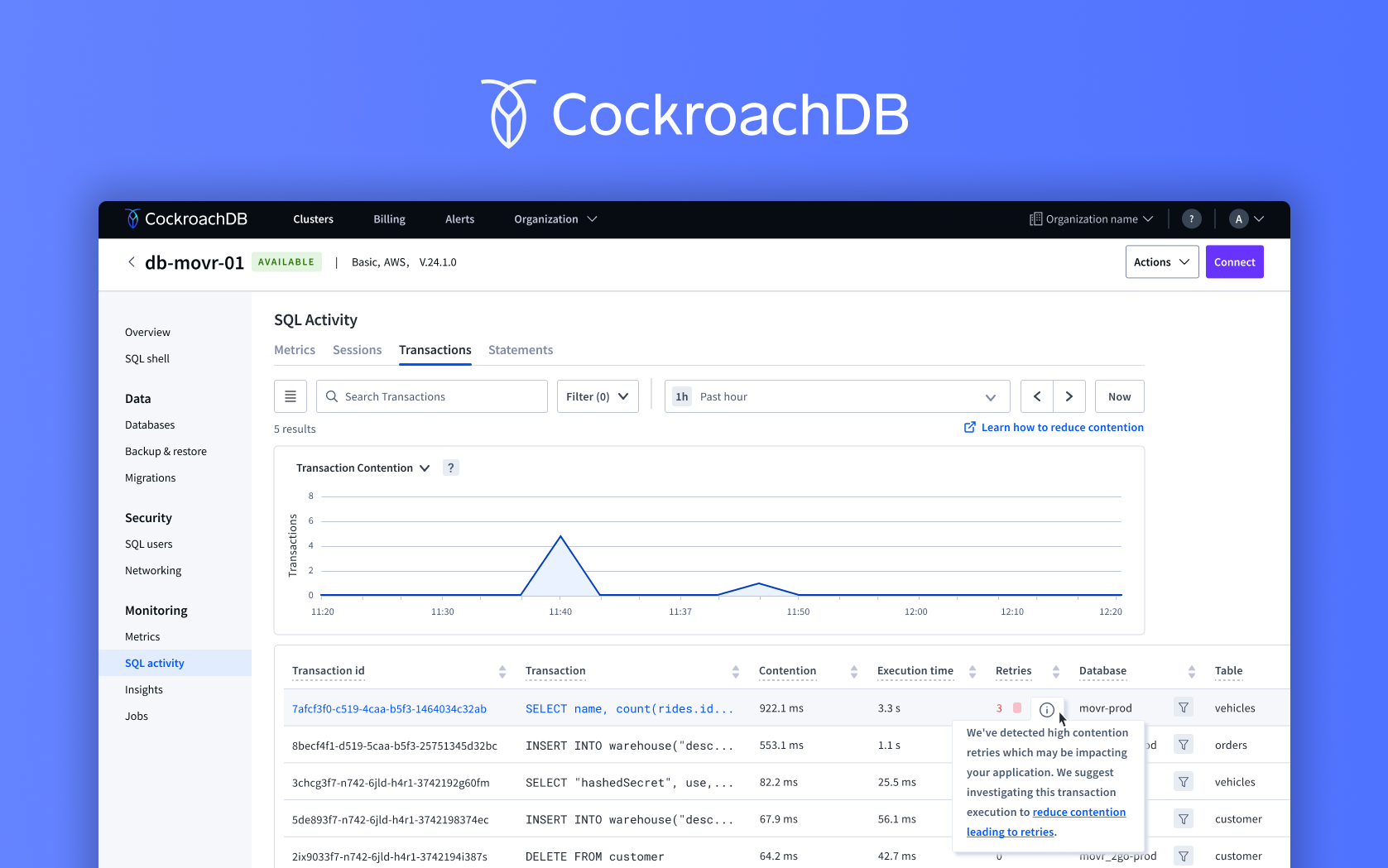Open Jobs in sidebar
The image size is (1388, 868).
(137, 716)
